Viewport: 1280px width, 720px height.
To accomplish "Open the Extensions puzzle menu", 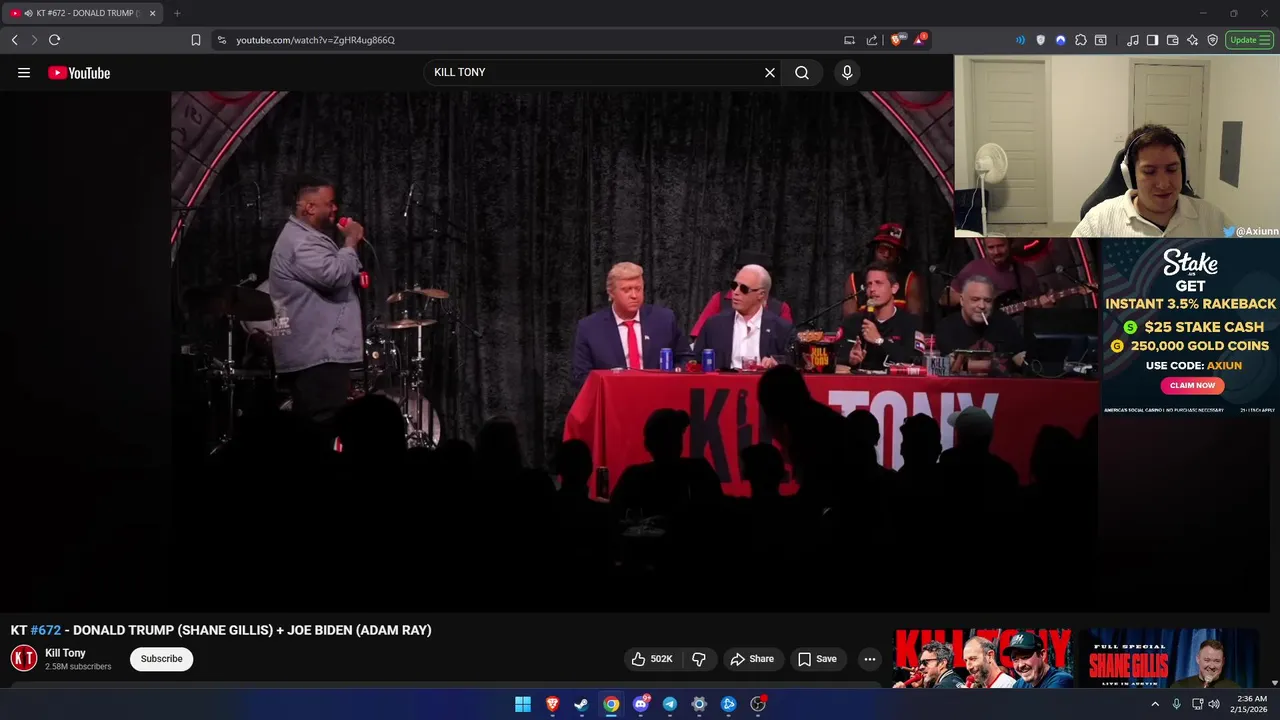I will [x=1081, y=40].
